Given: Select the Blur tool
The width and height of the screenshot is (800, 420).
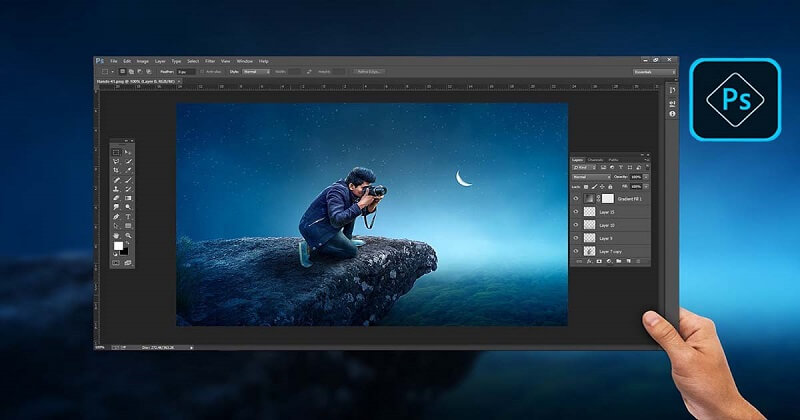Looking at the screenshot, I should point(116,207).
